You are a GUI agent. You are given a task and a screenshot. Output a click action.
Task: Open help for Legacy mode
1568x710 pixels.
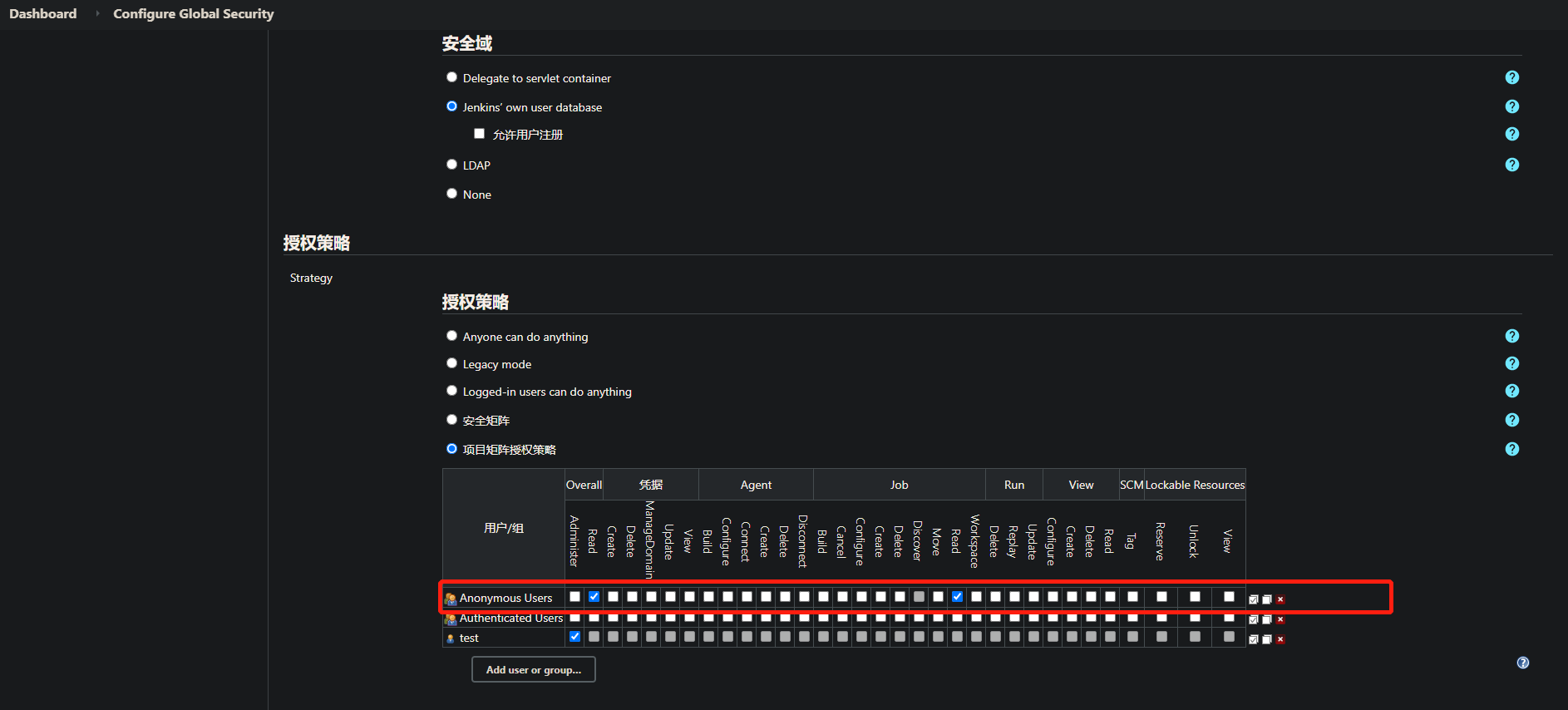1511,363
